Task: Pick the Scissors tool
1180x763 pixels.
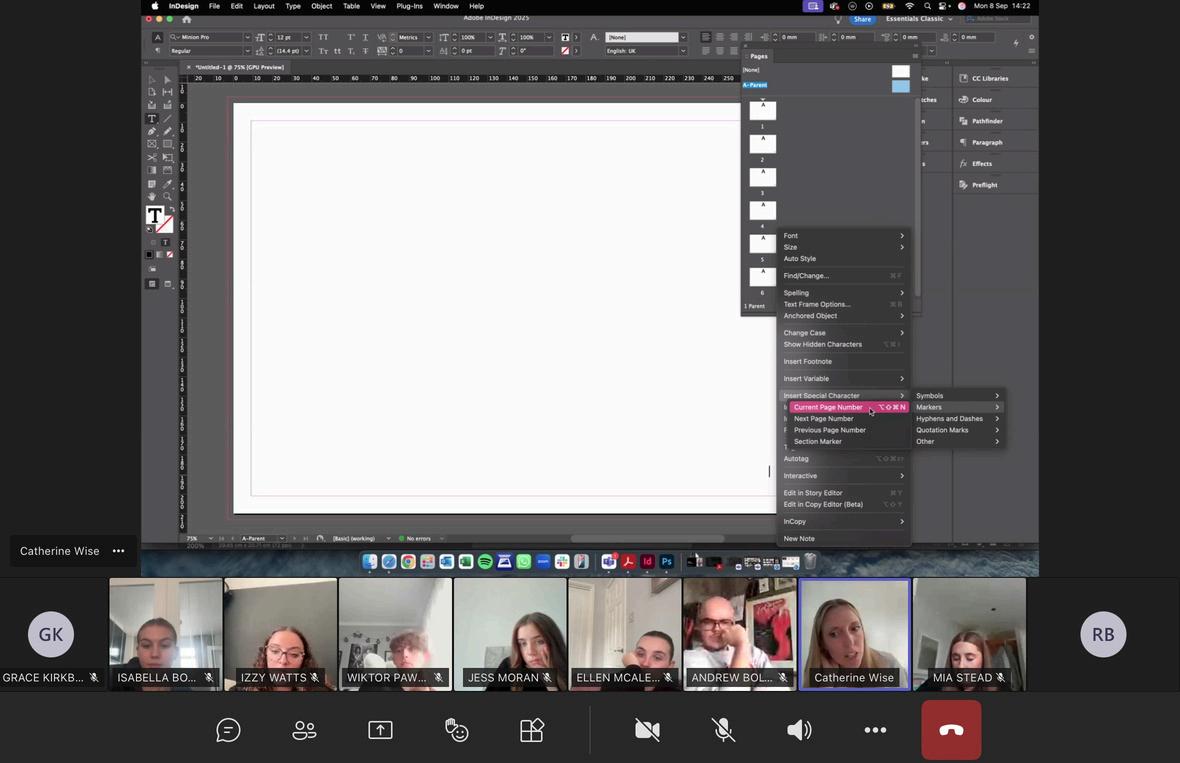Action: (152, 157)
